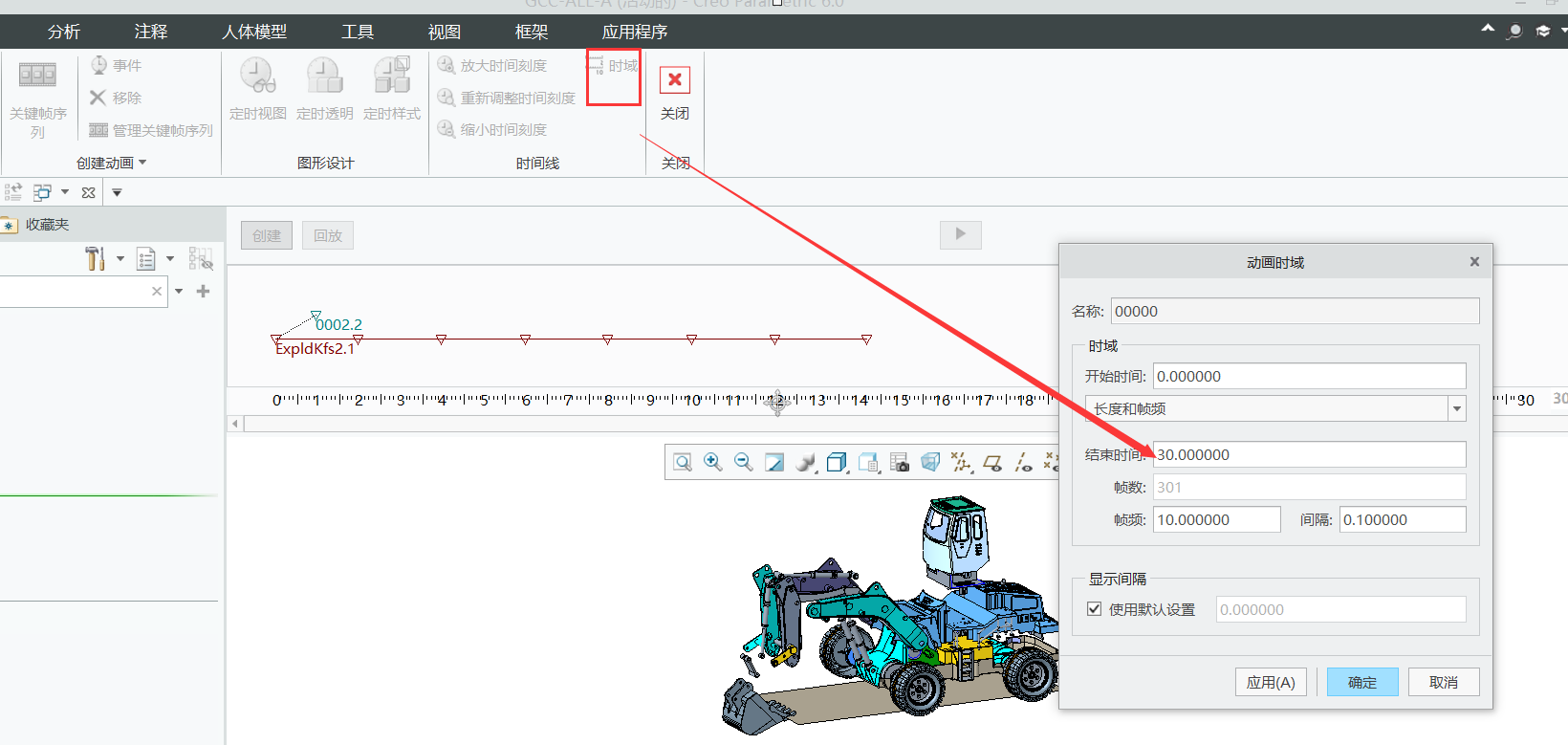Collapse the ribbon with top-right caret

click(x=1488, y=30)
